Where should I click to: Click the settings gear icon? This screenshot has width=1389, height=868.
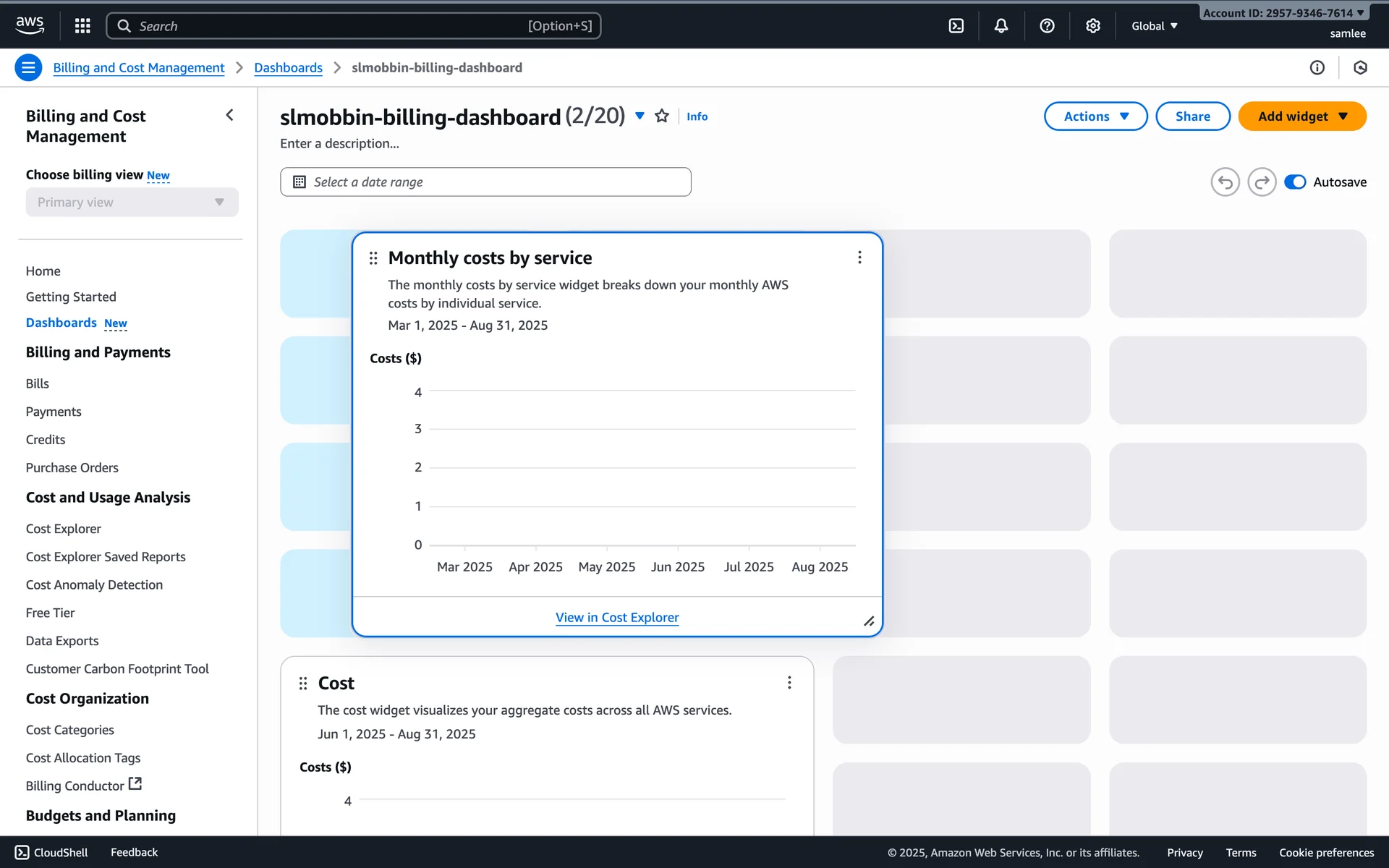(x=1092, y=26)
